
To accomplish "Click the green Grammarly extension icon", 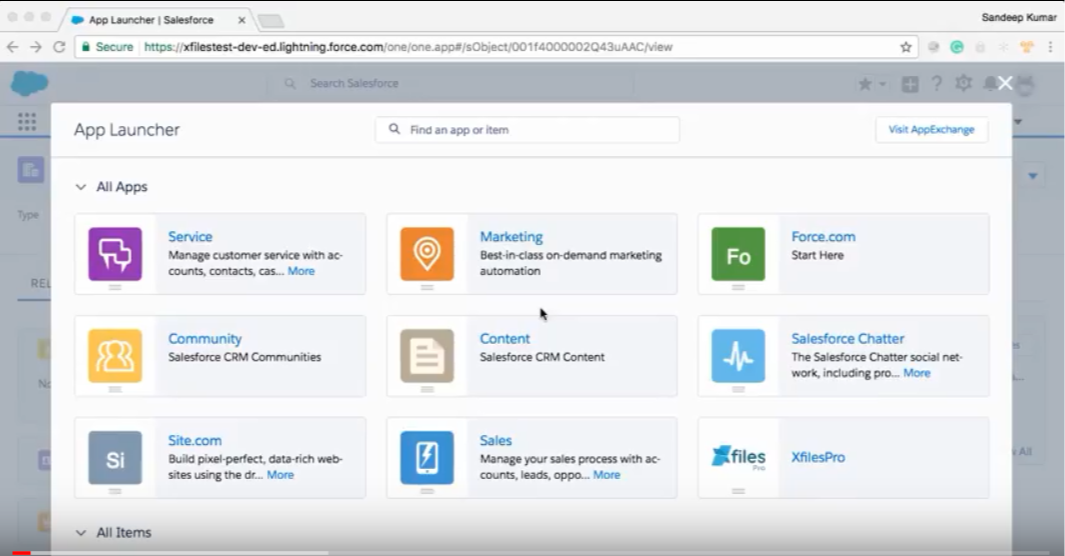I will (x=956, y=47).
